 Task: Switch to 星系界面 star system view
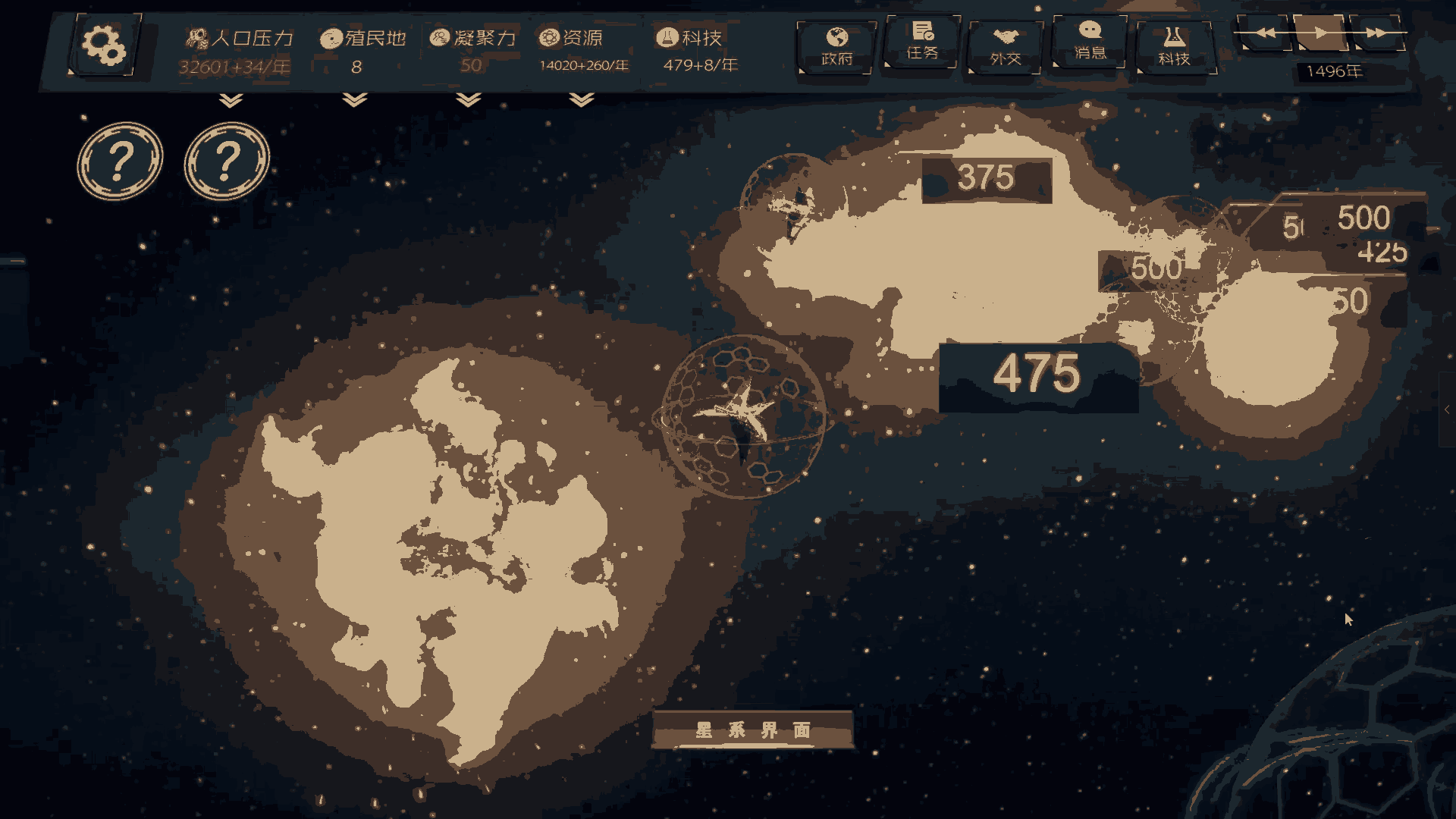[x=753, y=730]
